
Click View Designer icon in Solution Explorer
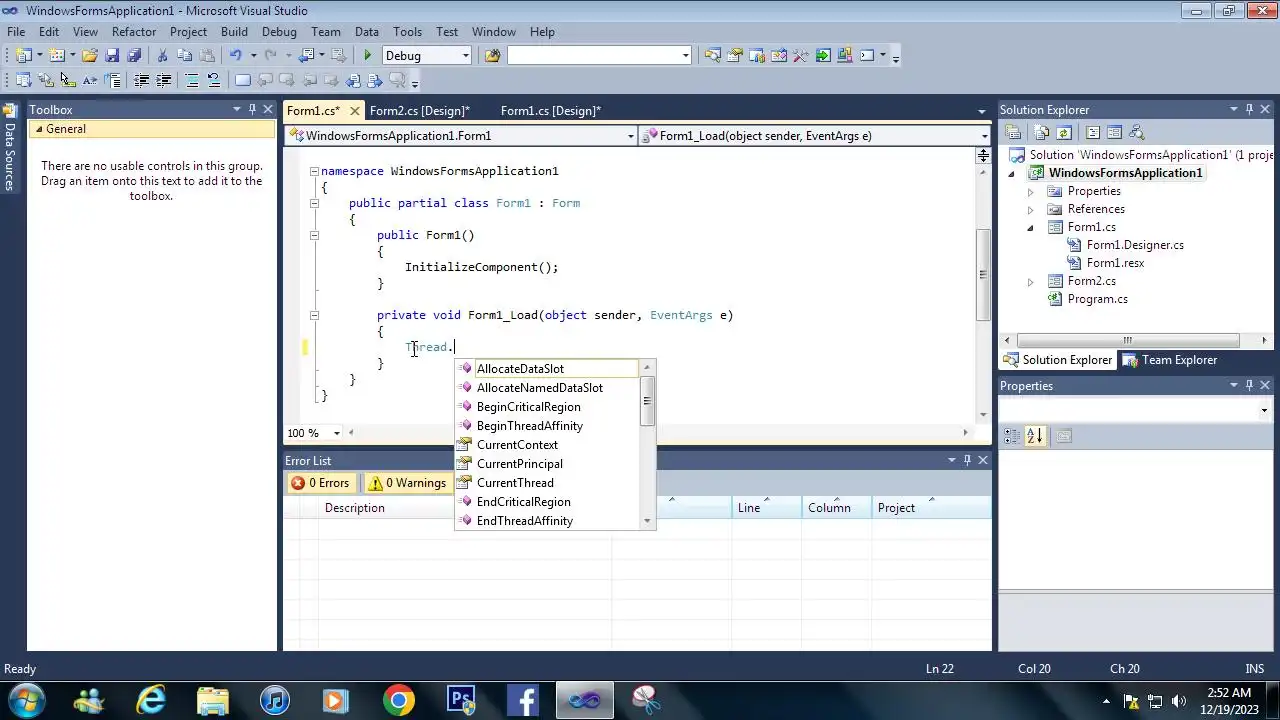[x=1114, y=132]
